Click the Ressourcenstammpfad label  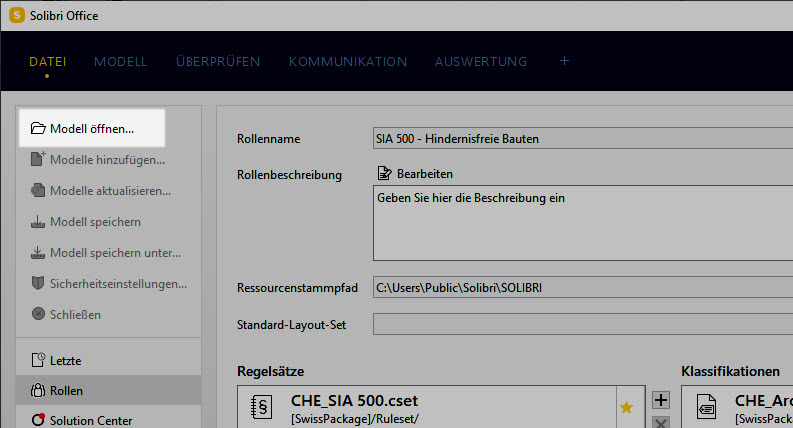297,288
